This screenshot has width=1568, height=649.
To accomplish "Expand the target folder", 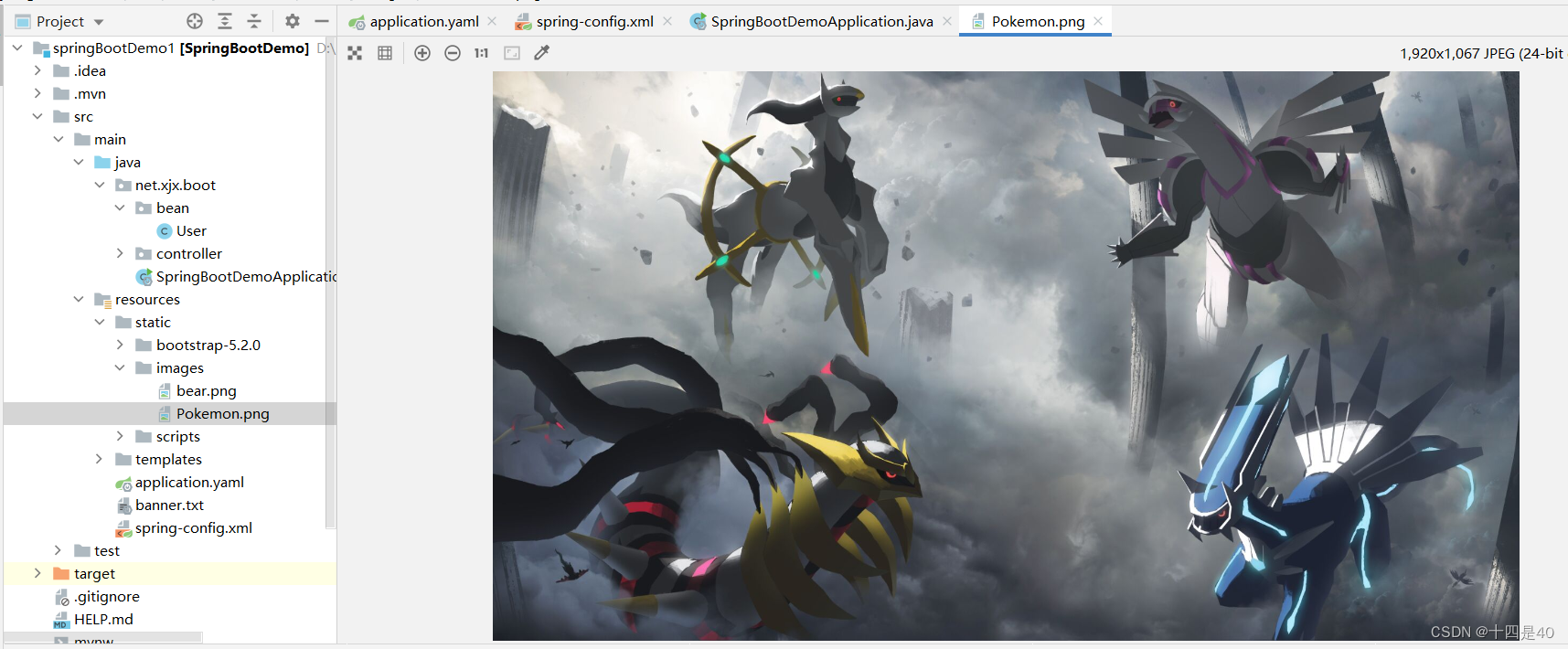I will pos(37,573).
